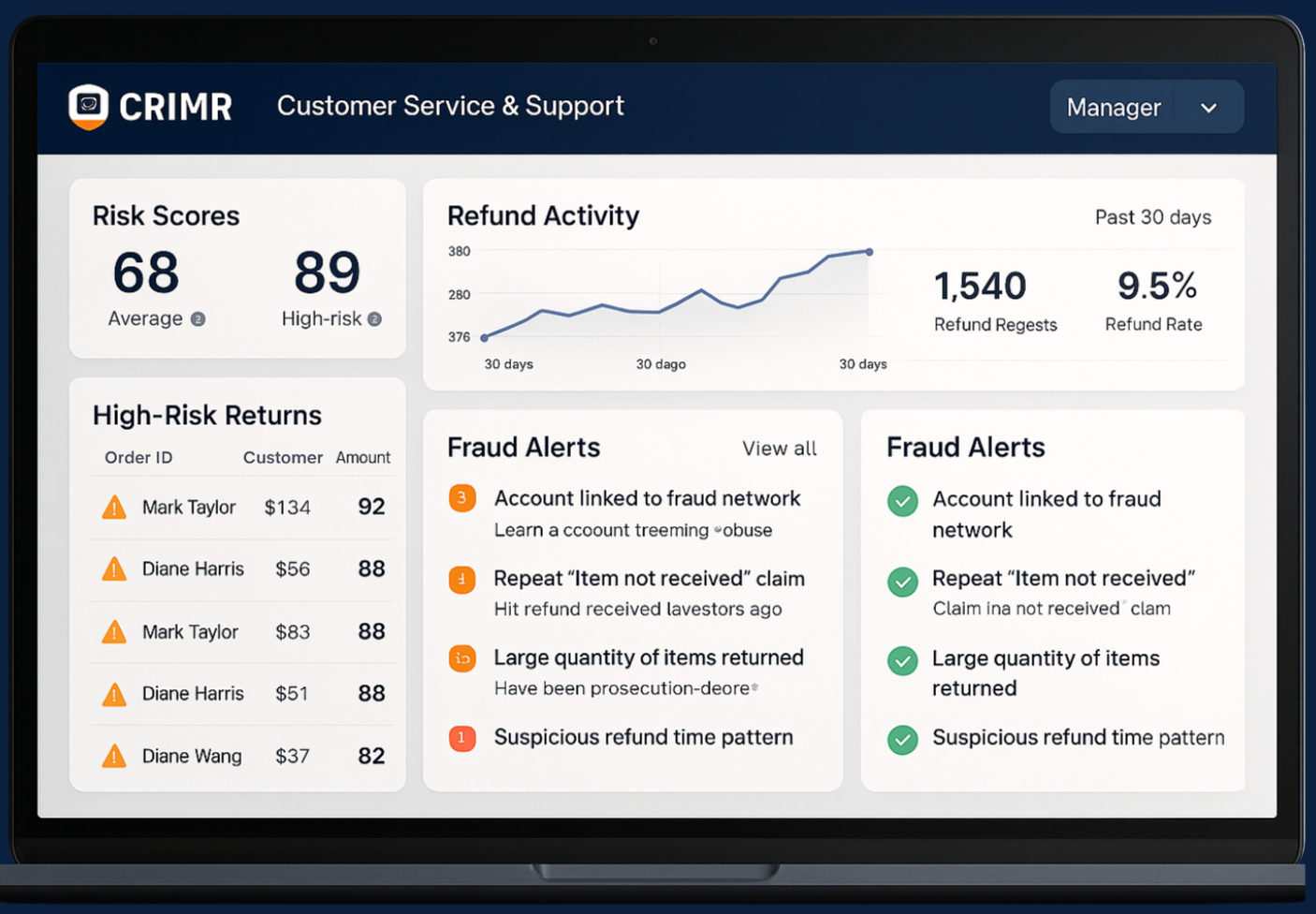Open the Diane Wang name entry
Screen dimensions: 1316x914
pyautogui.click(x=192, y=756)
